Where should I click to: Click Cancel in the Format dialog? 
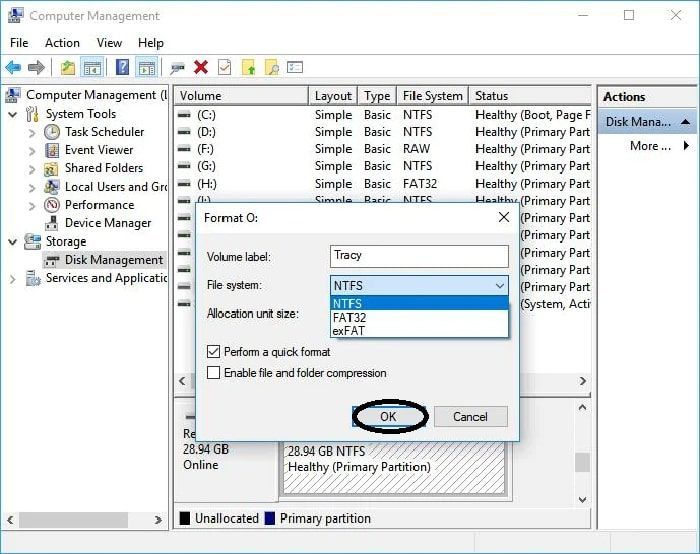(471, 417)
